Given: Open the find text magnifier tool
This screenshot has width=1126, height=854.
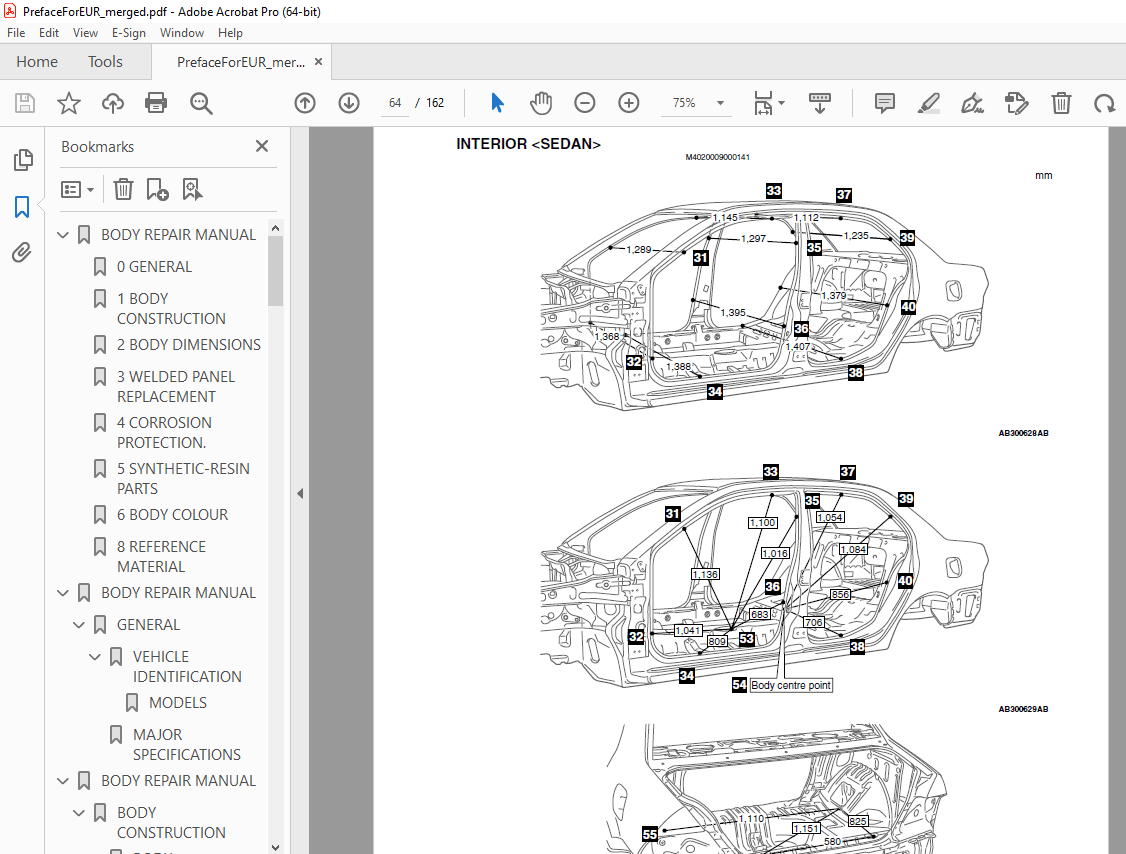Looking at the screenshot, I should point(201,103).
